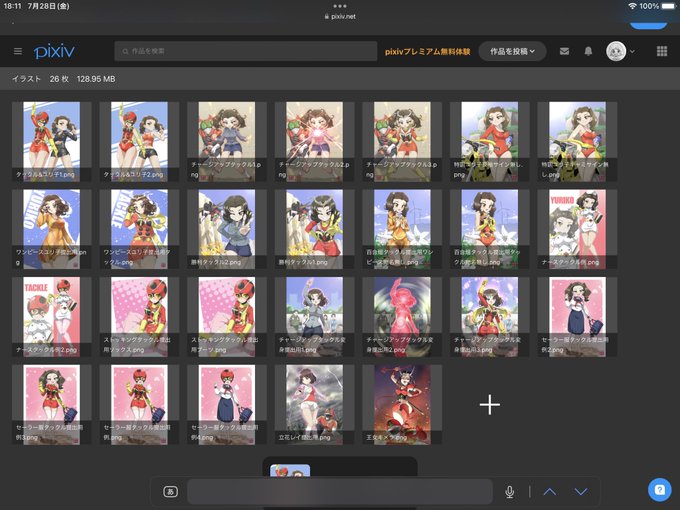This screenshot has width=680, height=510.
Task: Select thumbnail チャージアップタックル1.png
Action: pyautogui.click(x=227, y=141)
